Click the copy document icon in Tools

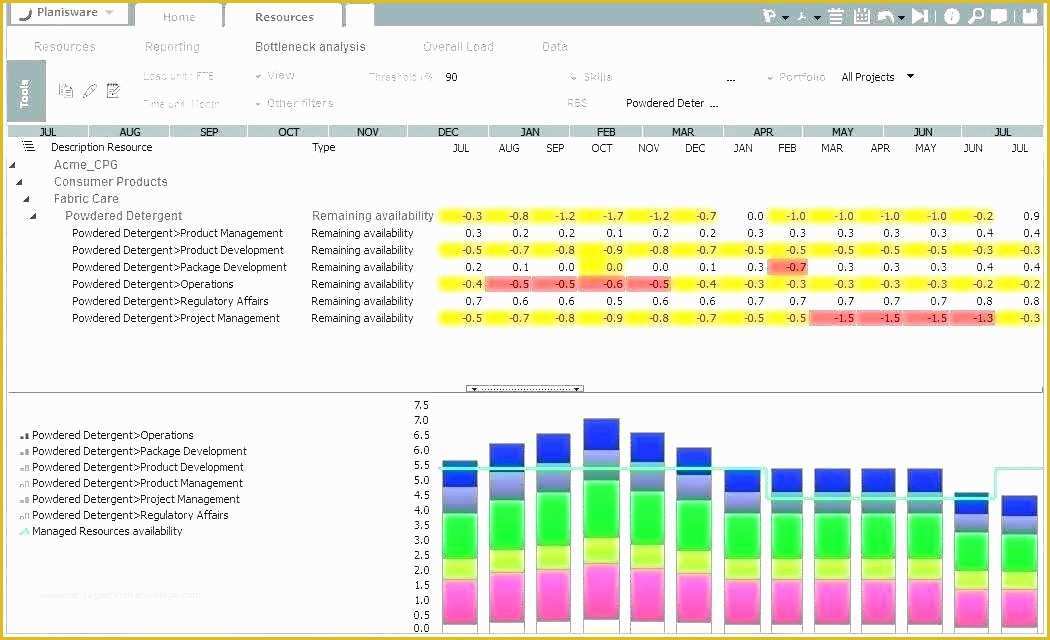tap(66, 90)
